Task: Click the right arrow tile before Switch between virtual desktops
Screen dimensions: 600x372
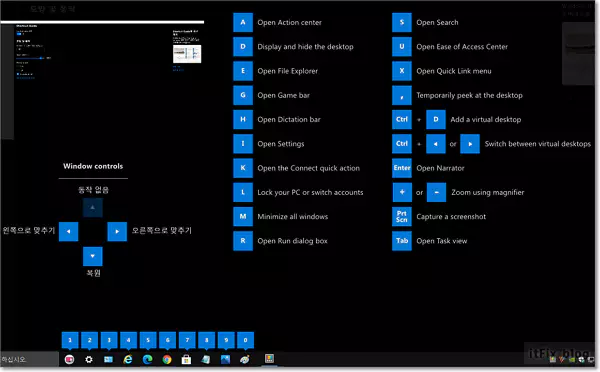Action: pos(470,144)
